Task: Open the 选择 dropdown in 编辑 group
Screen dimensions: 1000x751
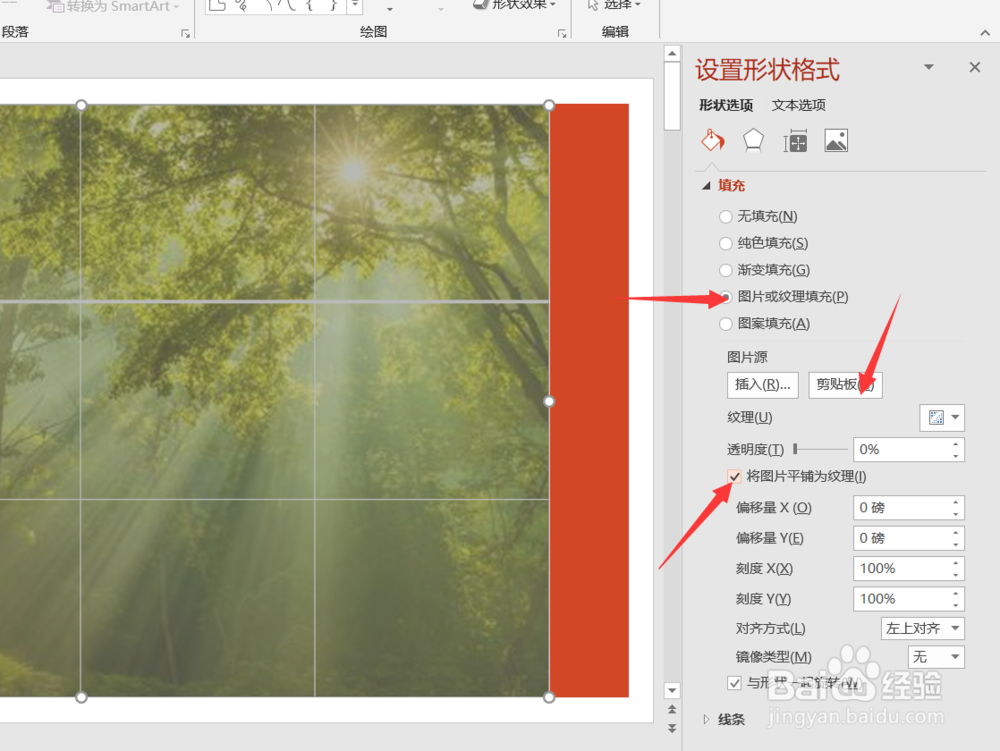Action: tap(614, 4)
